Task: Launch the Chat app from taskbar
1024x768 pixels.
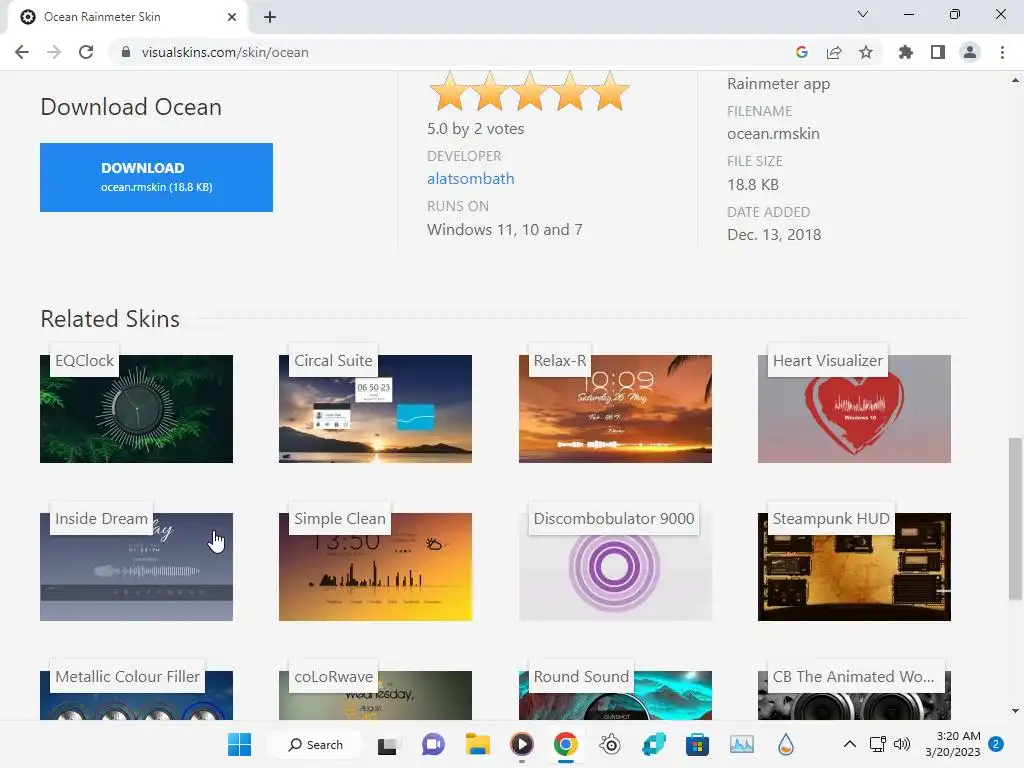Action: pyautogui.click(x=433, y=744)
